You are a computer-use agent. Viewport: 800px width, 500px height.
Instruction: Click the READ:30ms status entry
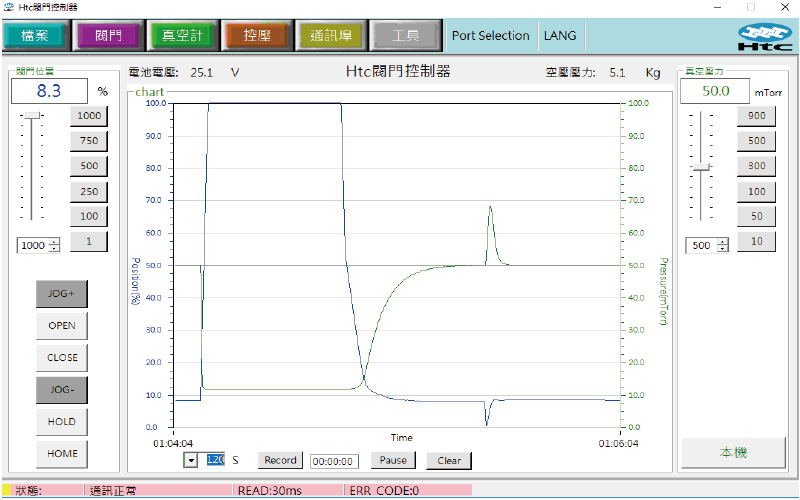[x=269, y=491]
